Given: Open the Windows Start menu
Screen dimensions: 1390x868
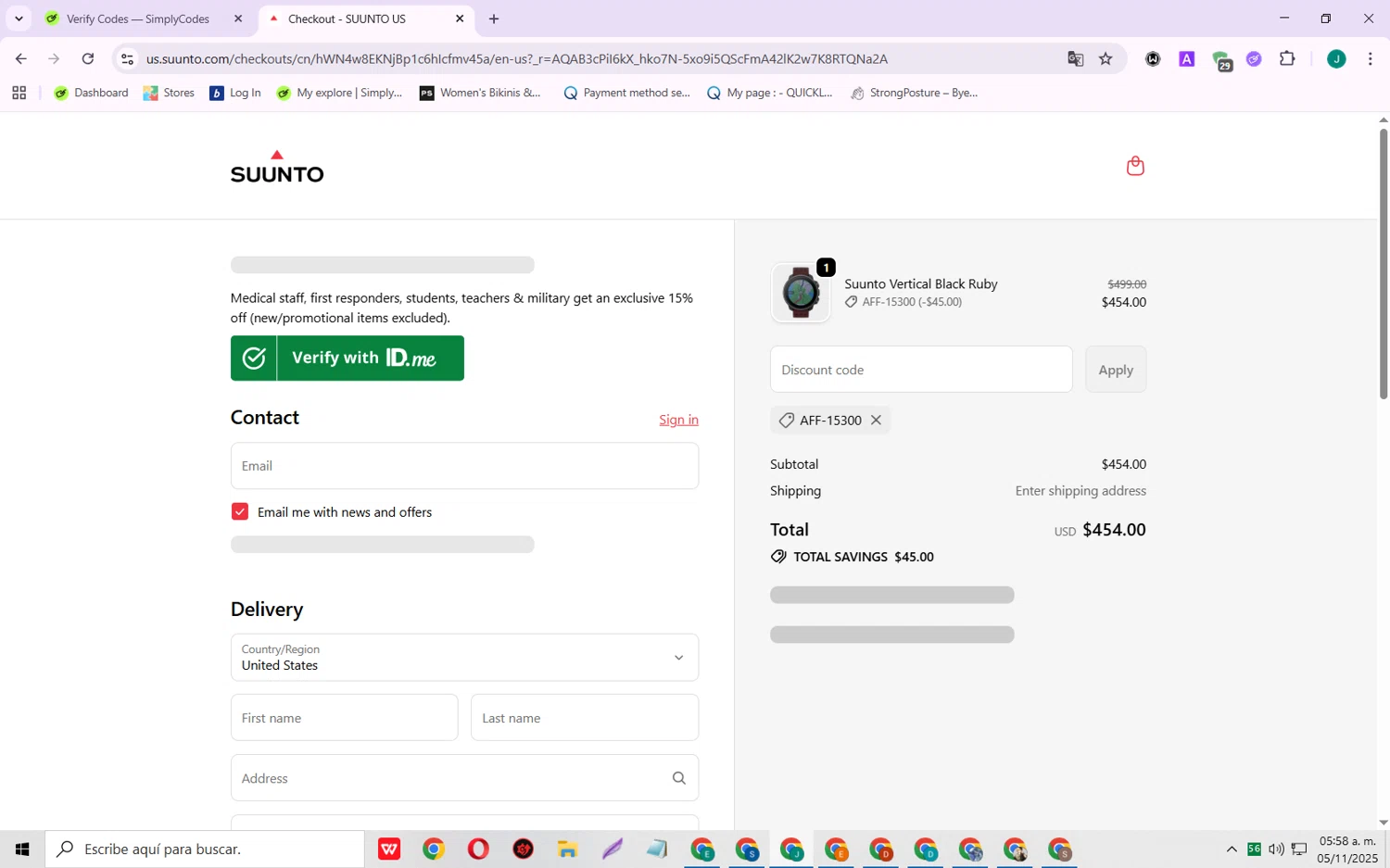Looking at the screenshot, I should 22,849.
